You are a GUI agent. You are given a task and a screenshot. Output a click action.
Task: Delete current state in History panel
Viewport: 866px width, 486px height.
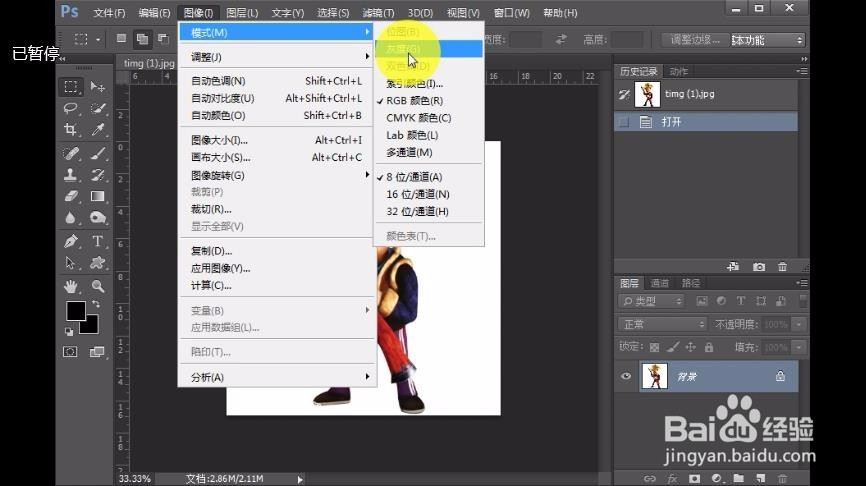pos(782,267)
